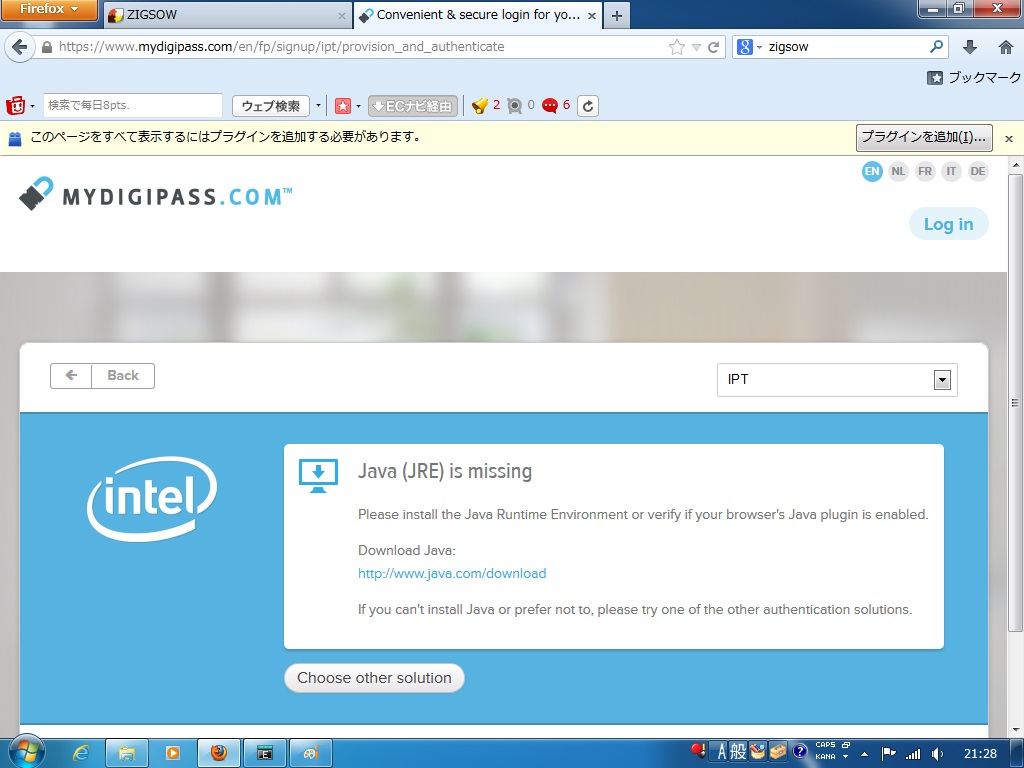Open Windows Media Player from the taskbar
The width and height of the screenshot is (1024, 768).
[x=172, y=753]
